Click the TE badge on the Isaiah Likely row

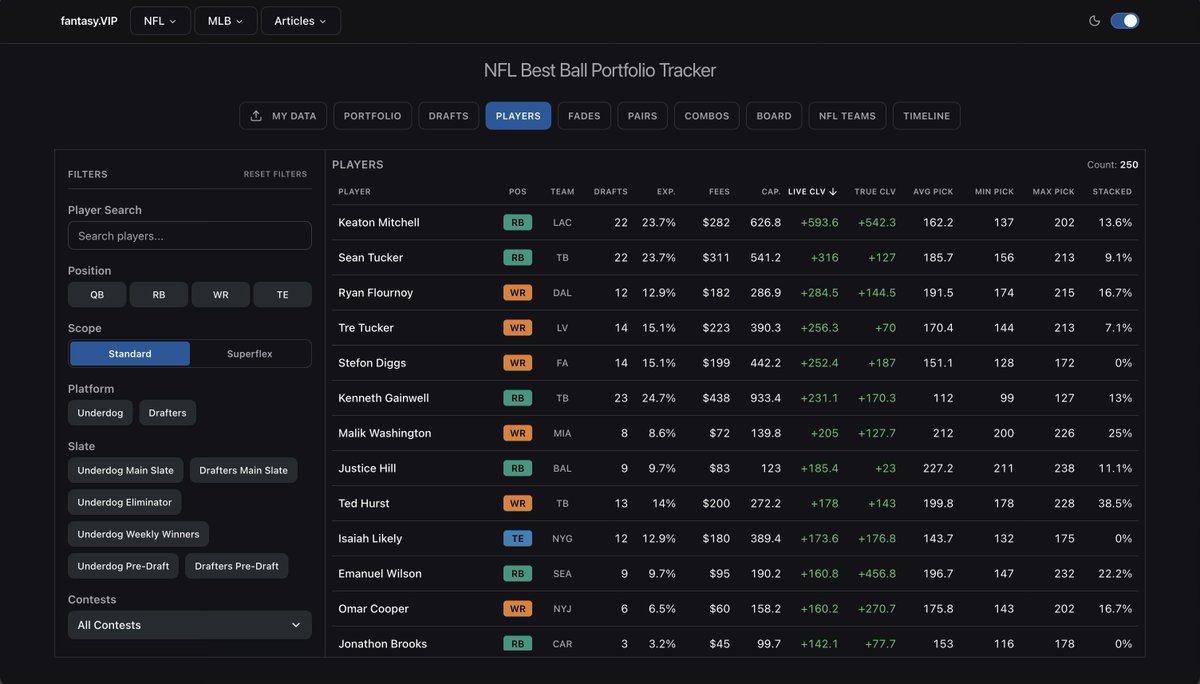pos(517,538)
